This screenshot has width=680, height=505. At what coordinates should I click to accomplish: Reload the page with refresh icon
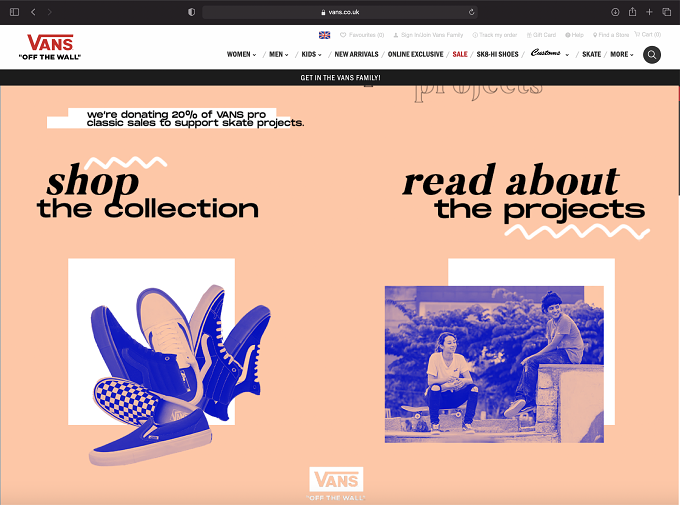point(471,12)
